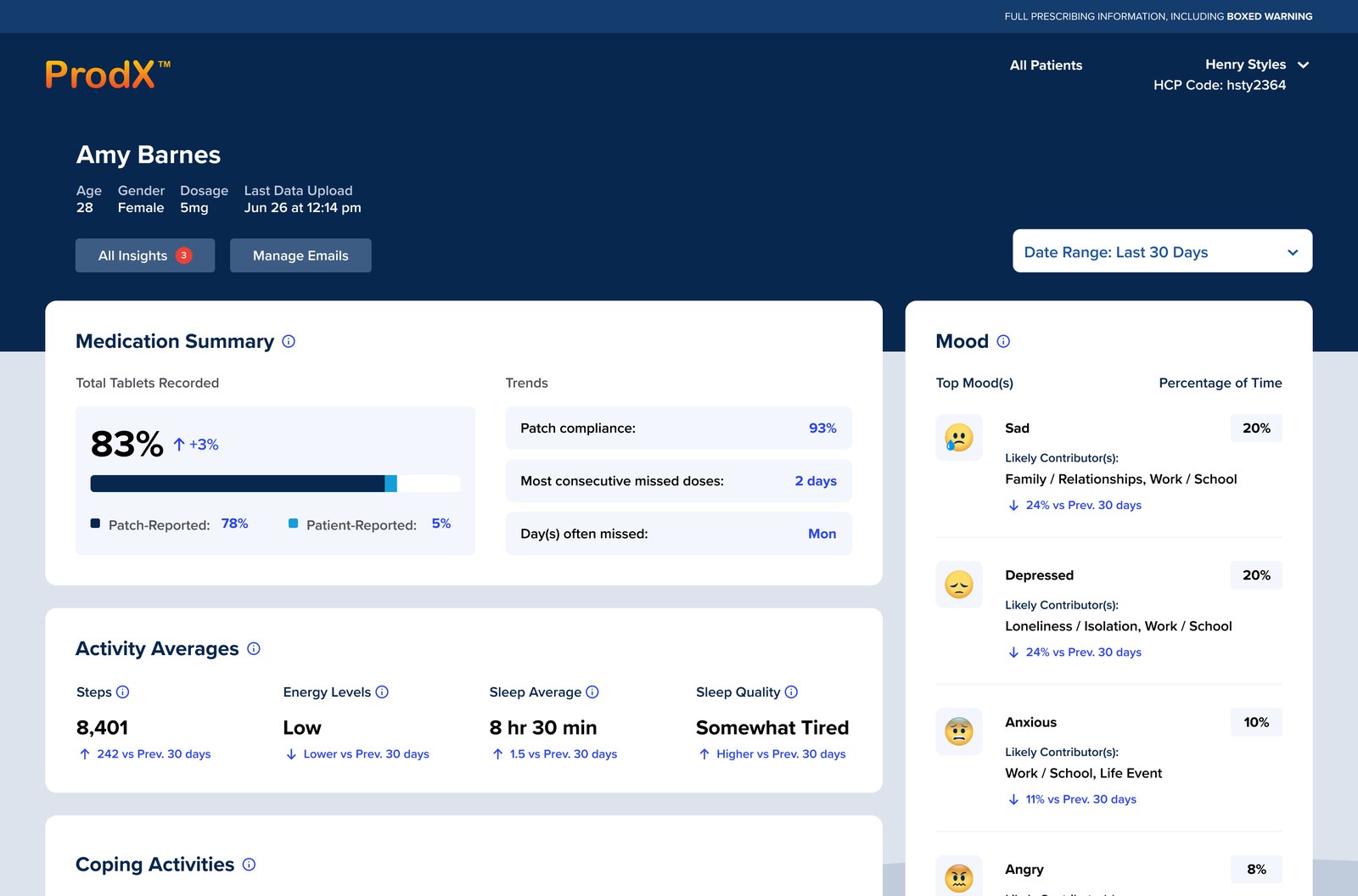Select Most consecutive missed doses row
The height and width of the screenshot is (896, 1358).
[x=679, y=481]
